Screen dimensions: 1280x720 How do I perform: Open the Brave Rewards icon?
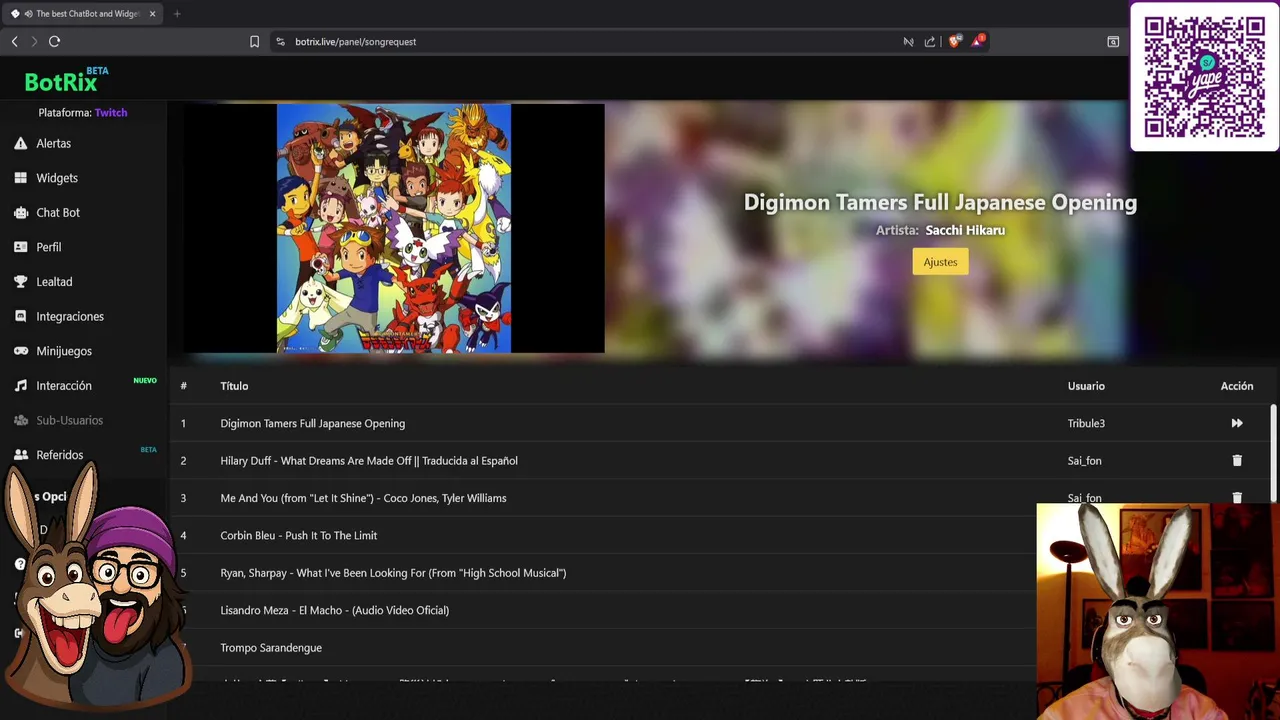click(978, 41)
